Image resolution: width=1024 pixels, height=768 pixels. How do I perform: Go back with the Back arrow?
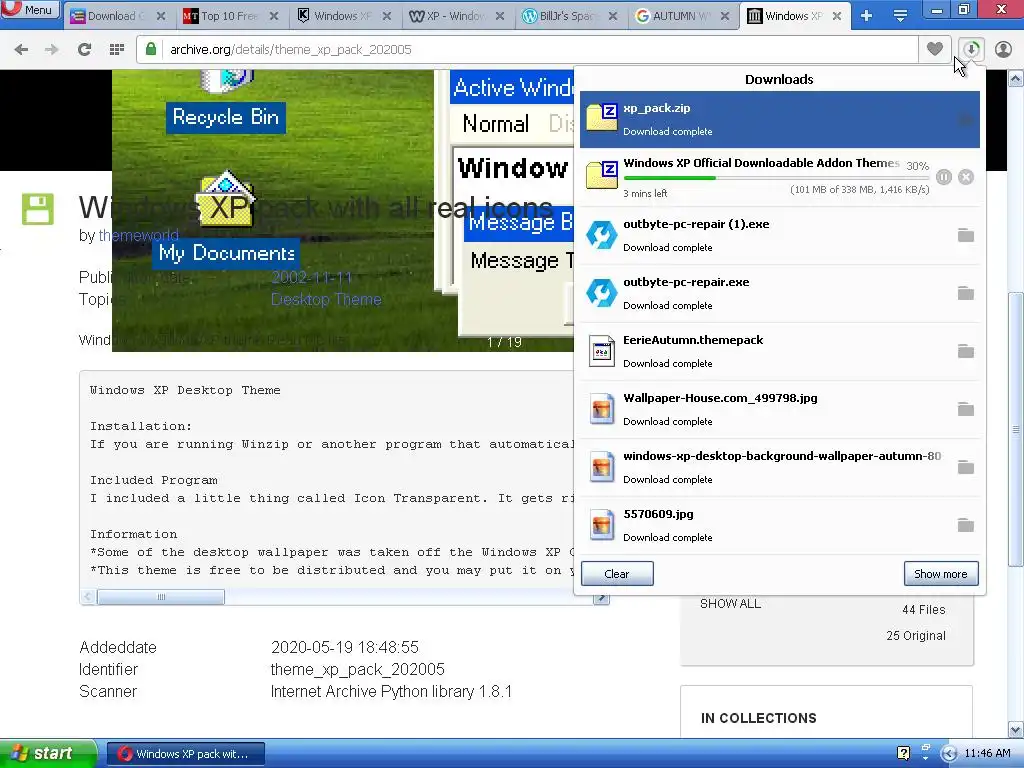[x=22, y=50]
